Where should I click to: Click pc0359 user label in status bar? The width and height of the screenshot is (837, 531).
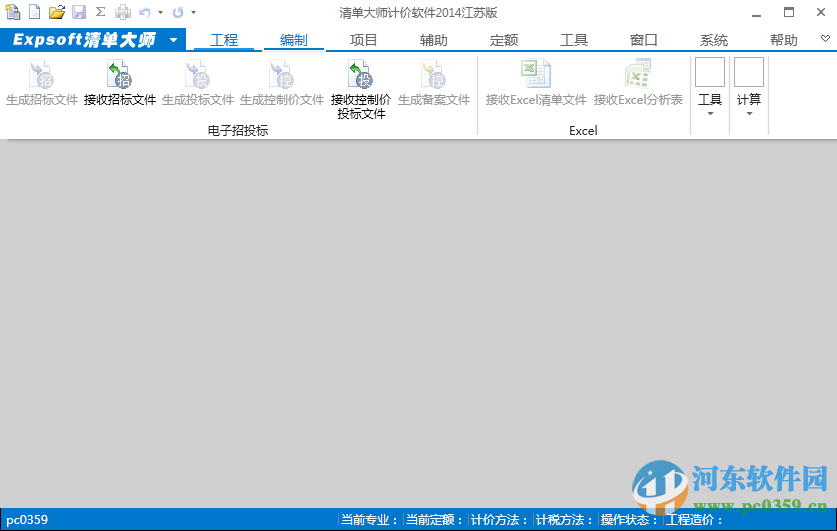[x=27, y=520]
